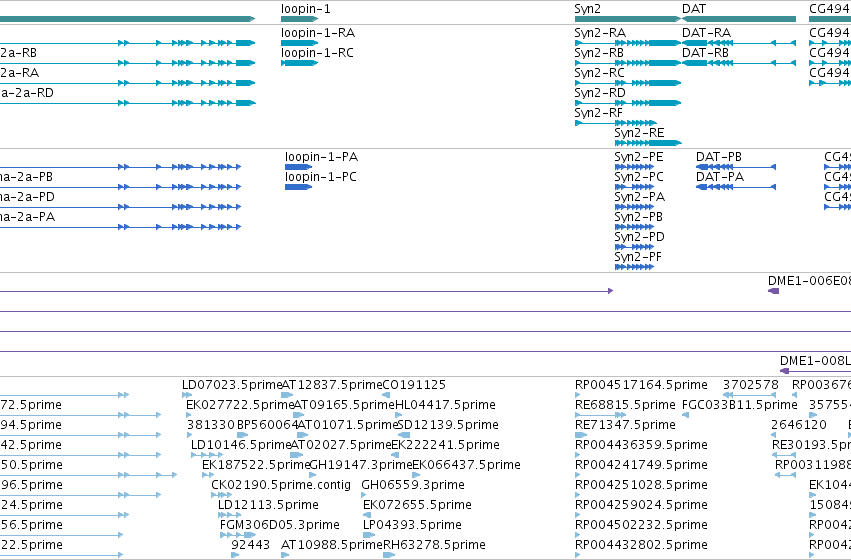Click the LD10146.5prime EST label

242,445
